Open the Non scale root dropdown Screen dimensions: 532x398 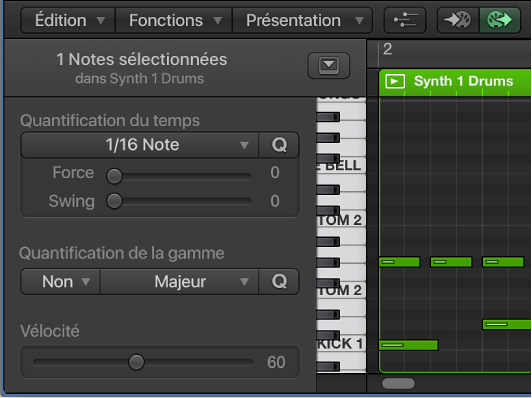pyautogui.click(x=61, y=282)
